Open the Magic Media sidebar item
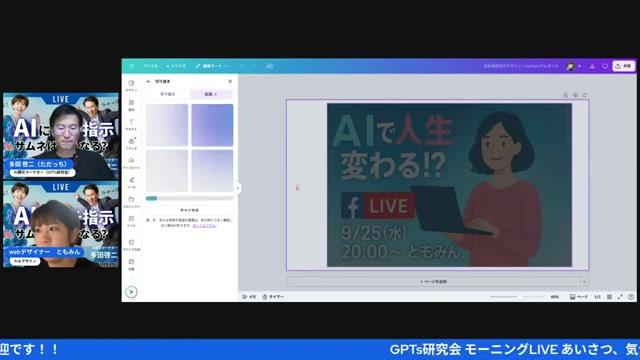The height and width of the screenshot is (360, 640). 131,244
